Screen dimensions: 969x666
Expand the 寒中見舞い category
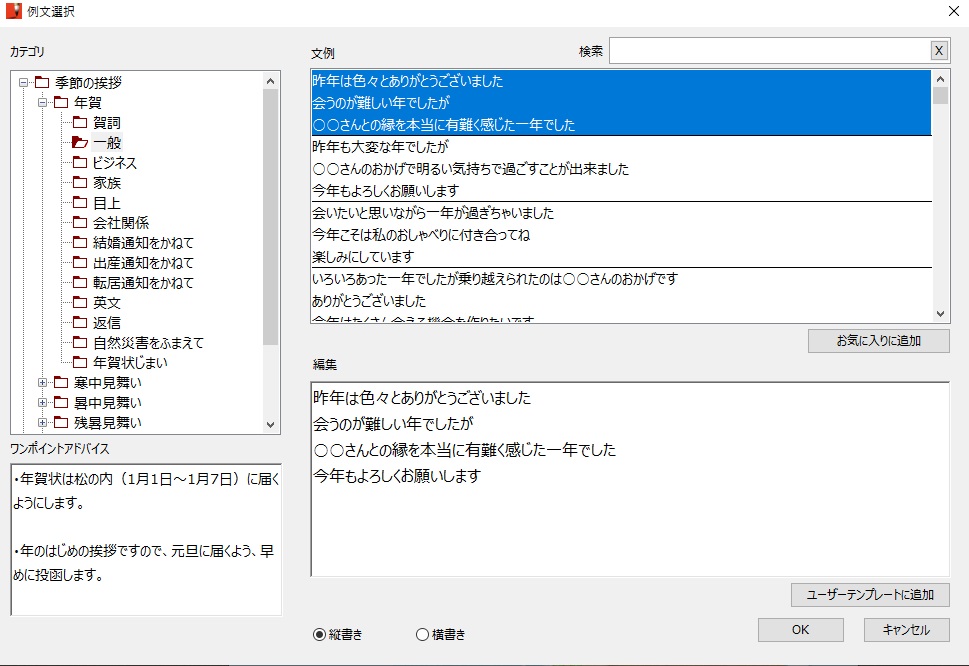[42, 383]
